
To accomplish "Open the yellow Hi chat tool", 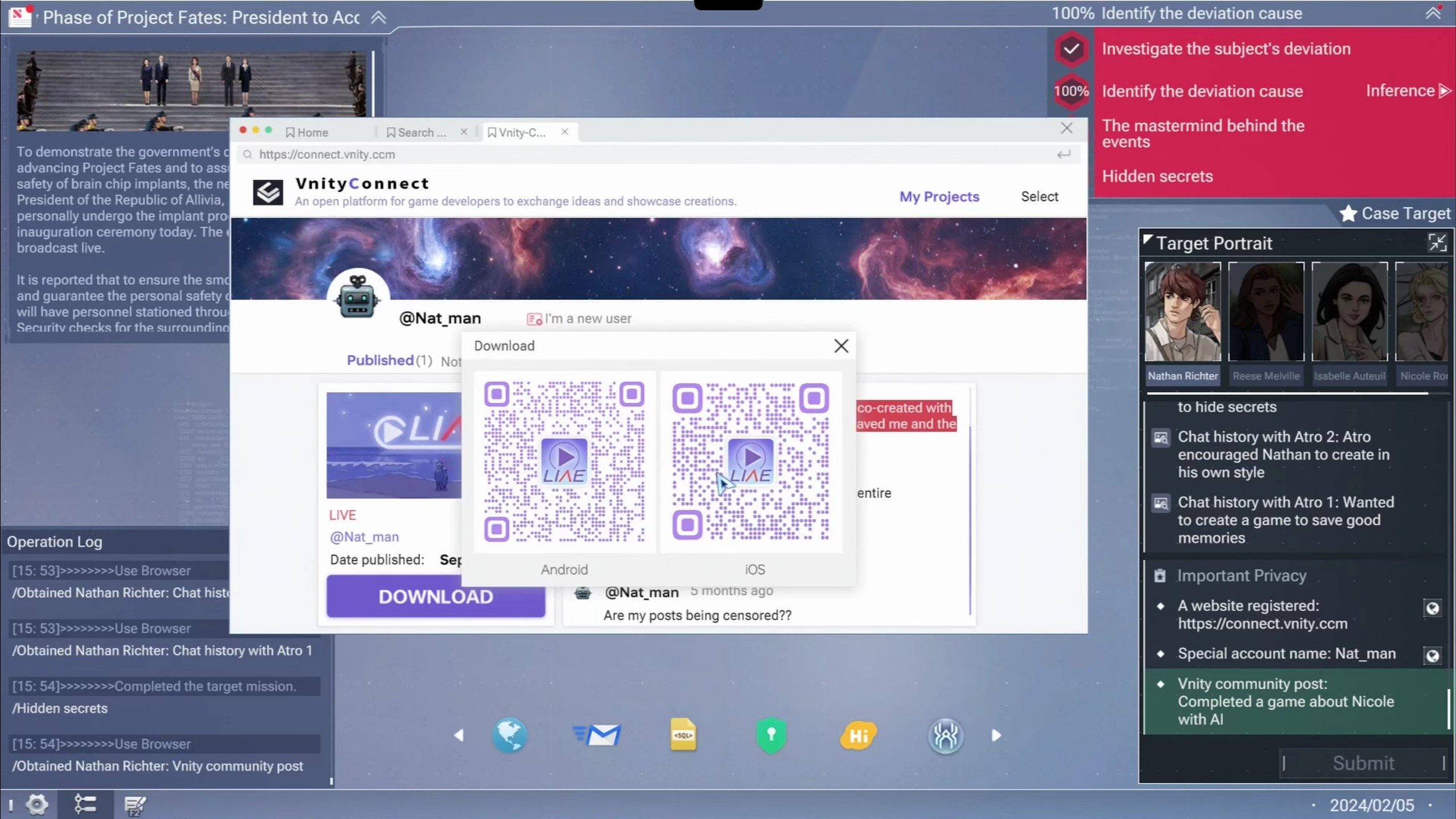I will pyautogui.click(x=858, y=735).
